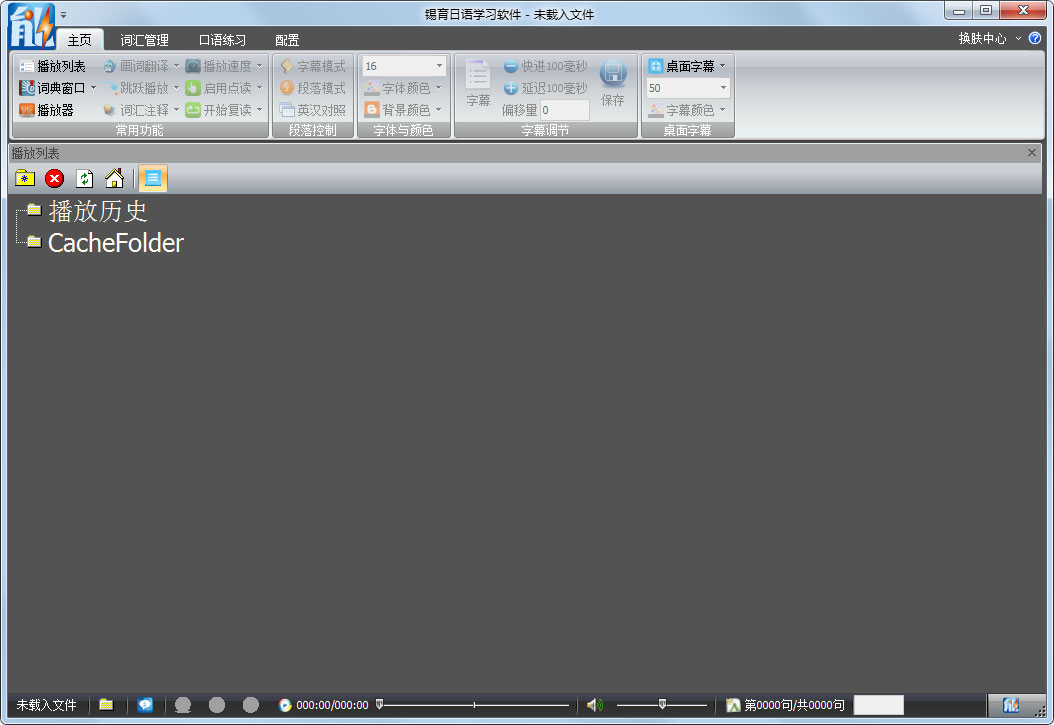Switch to the 主页 home tab

click(x=79, y=40)
